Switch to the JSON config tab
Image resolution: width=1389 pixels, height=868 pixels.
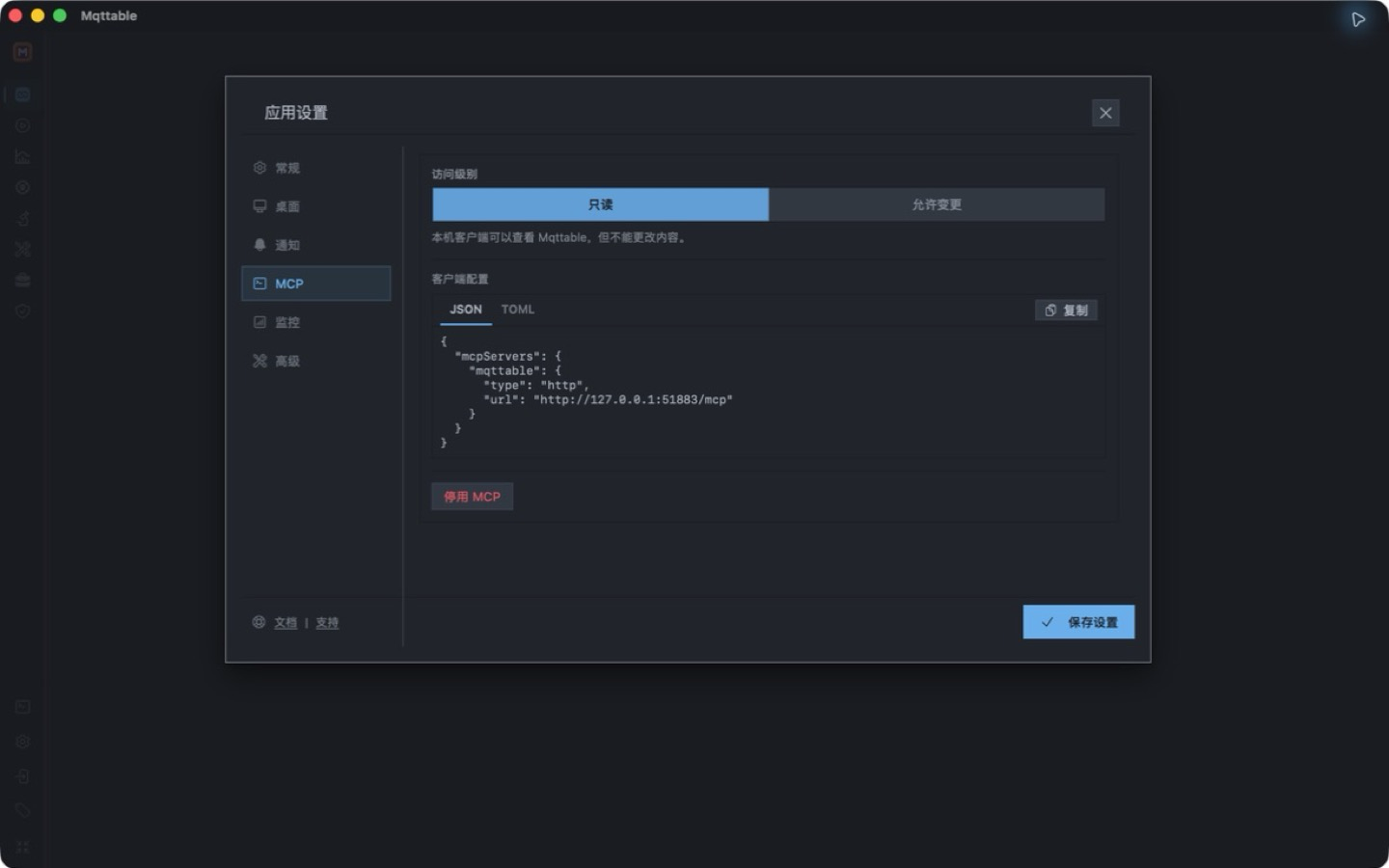coord(466,310)
